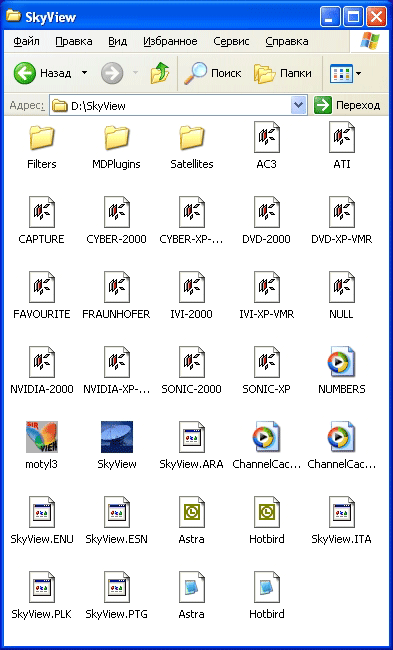Viewport: 393px width, 650px height.
Task: Select the DVD-2000 file icon
Action: [267, 212]
